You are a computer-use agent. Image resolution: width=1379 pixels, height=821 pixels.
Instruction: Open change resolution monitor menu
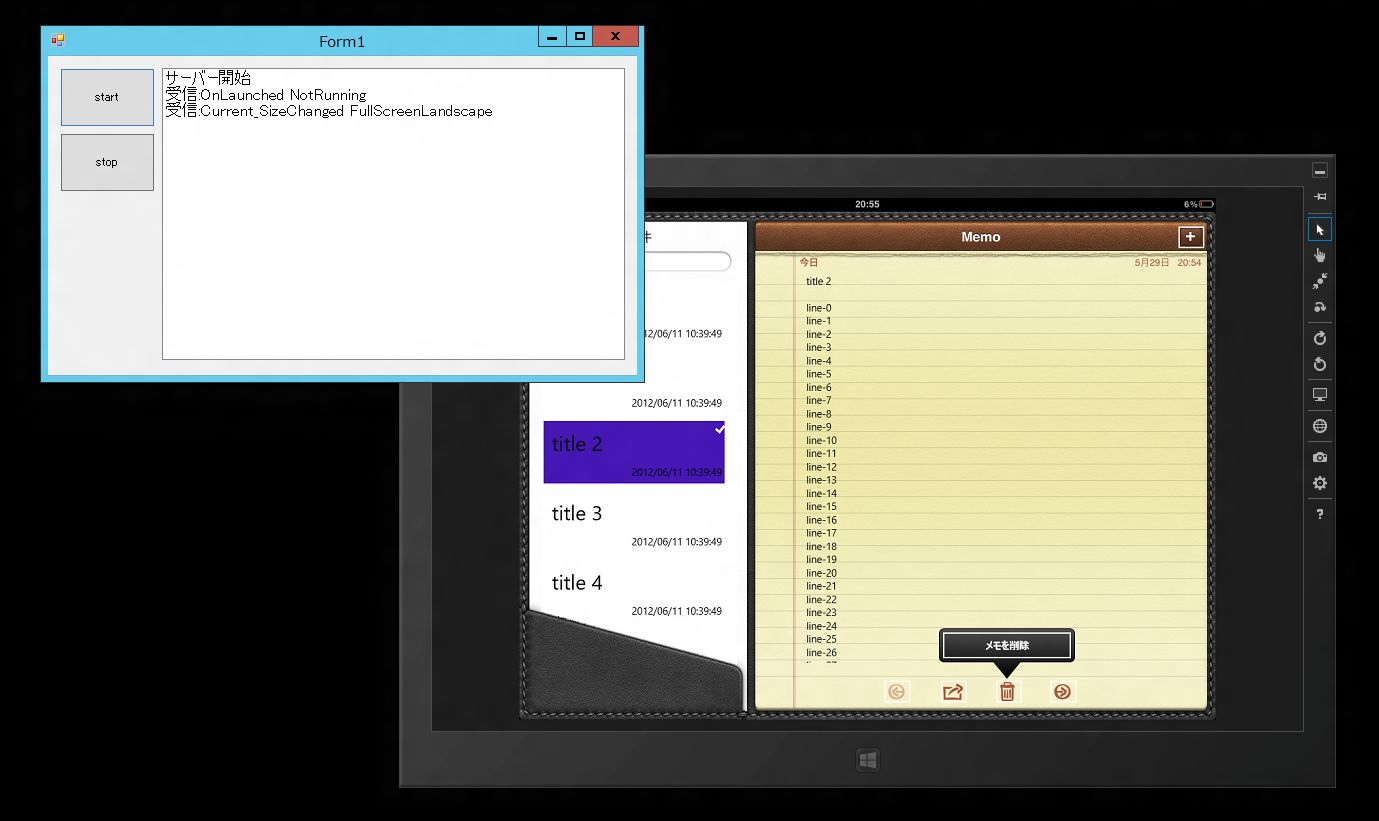1320,395
